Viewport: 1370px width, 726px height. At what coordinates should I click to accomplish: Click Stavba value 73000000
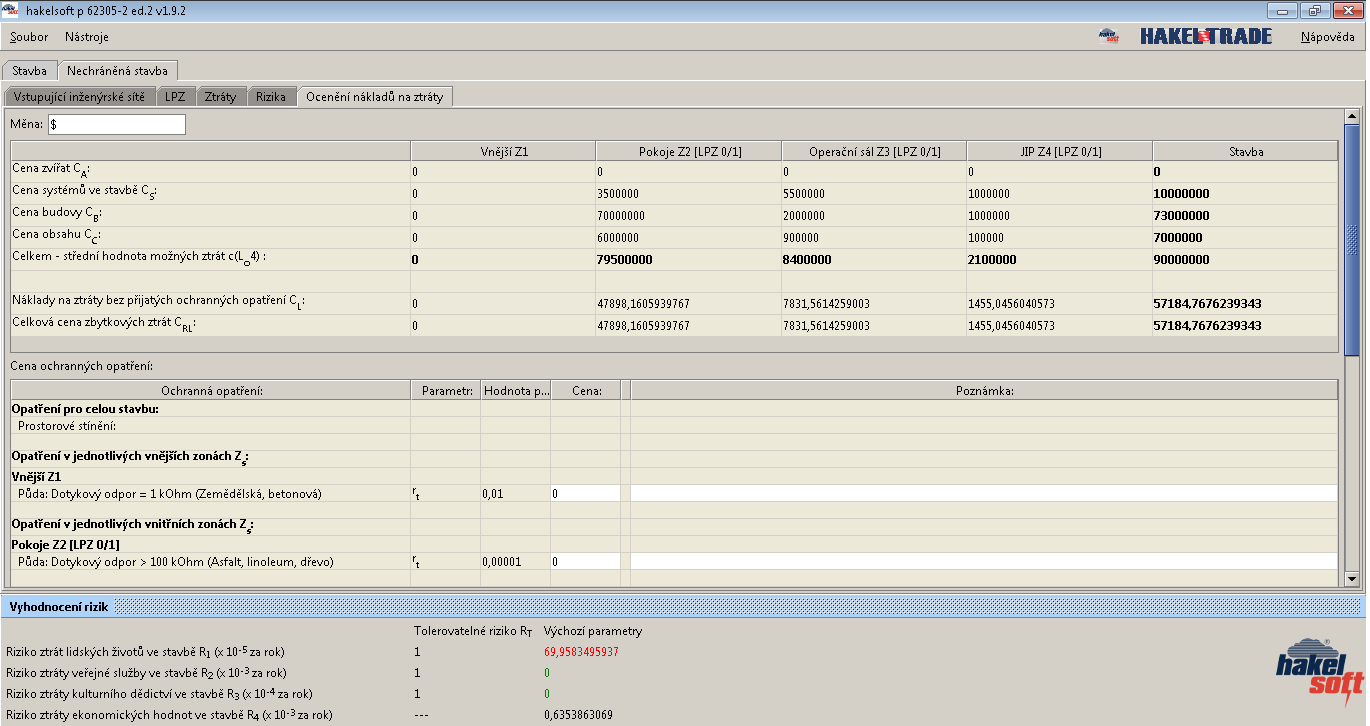tap(1182, 216)
